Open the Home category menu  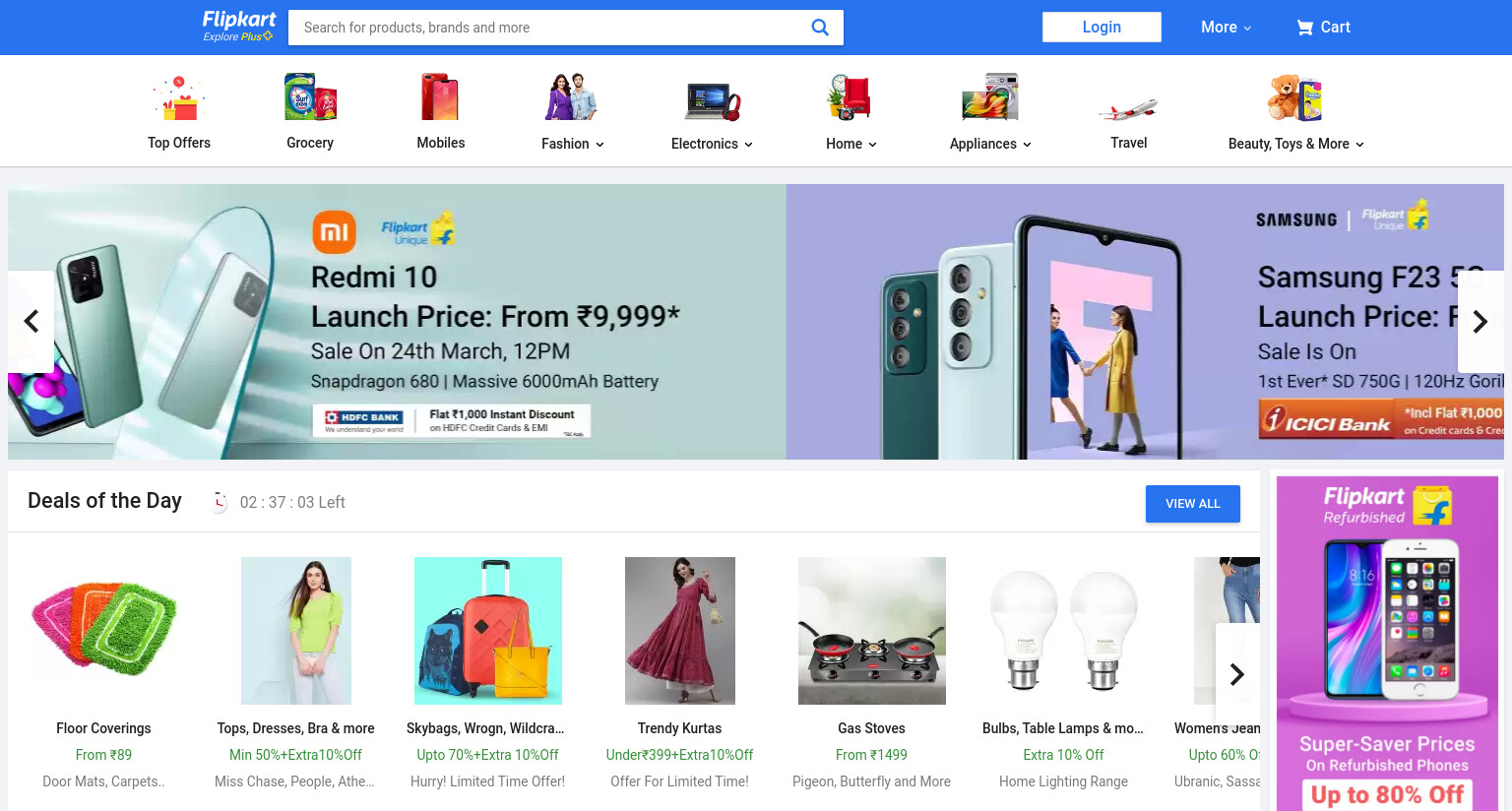pos(850,144)
